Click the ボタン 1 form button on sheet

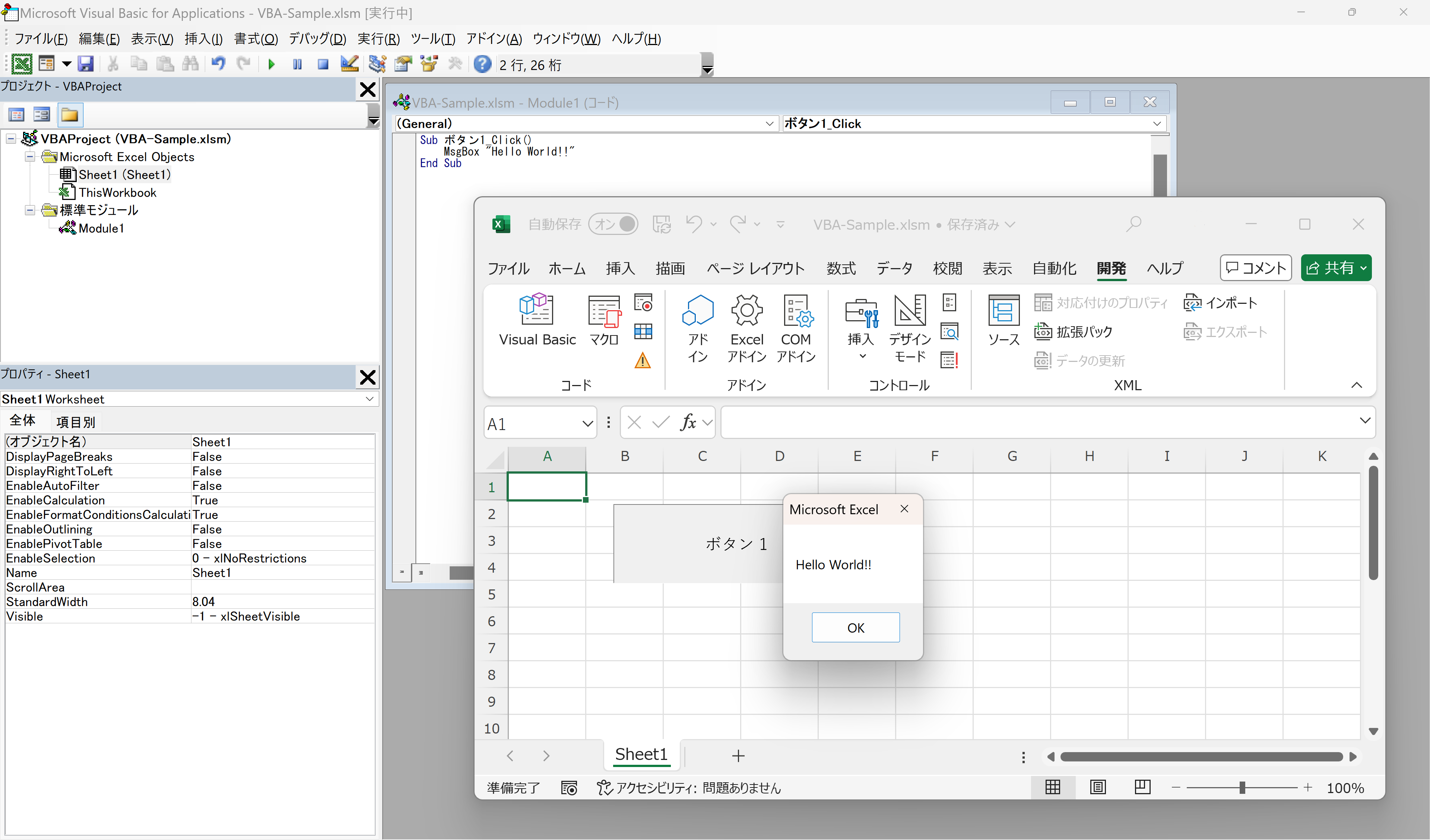pos(698,543)
